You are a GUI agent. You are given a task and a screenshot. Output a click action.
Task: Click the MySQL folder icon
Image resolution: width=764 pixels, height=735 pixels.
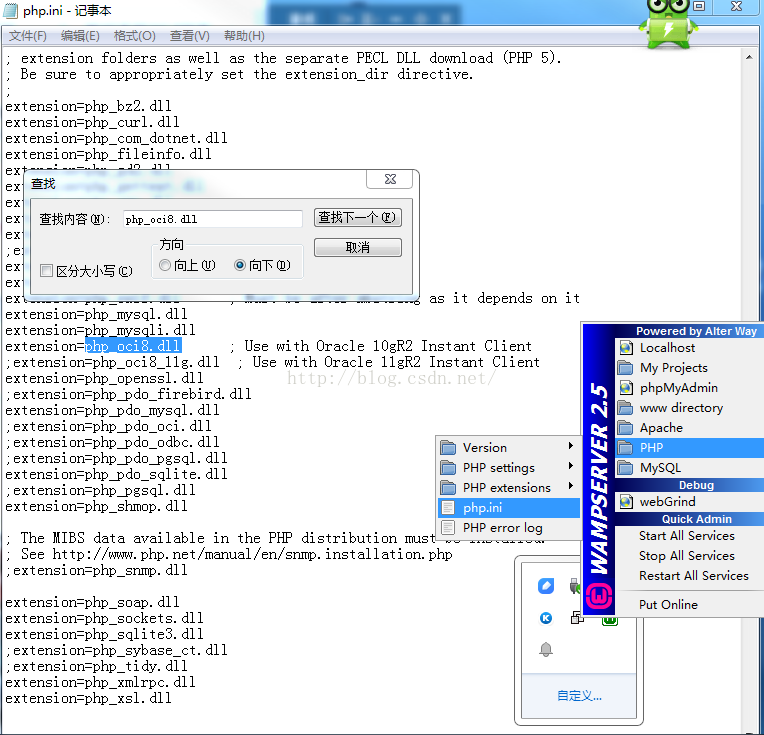626,467
